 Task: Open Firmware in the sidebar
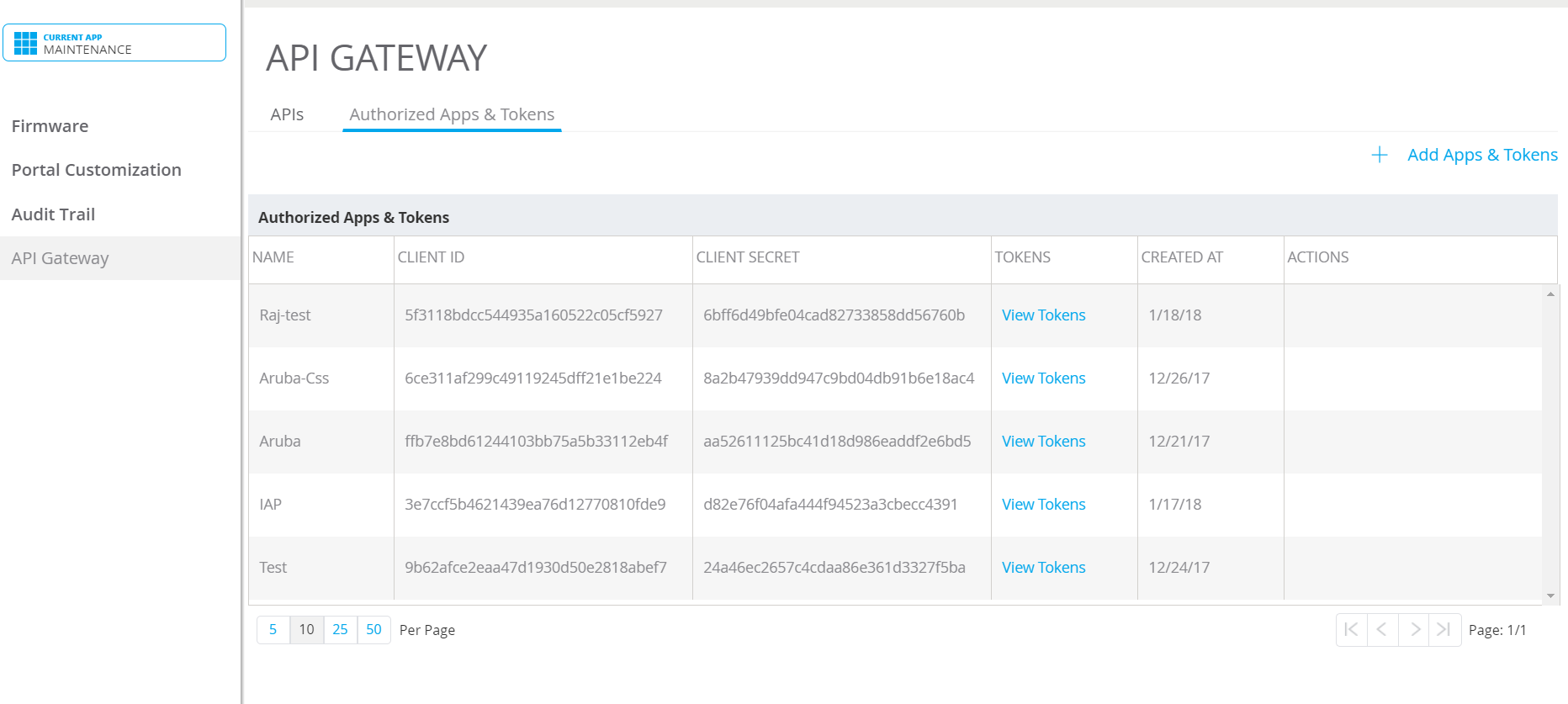point(50,126)
